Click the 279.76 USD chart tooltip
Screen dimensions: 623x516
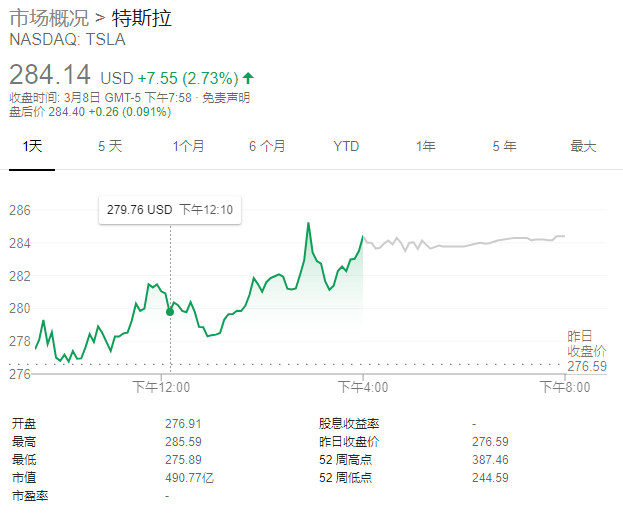pyautogui.click(x=169, y=210)
